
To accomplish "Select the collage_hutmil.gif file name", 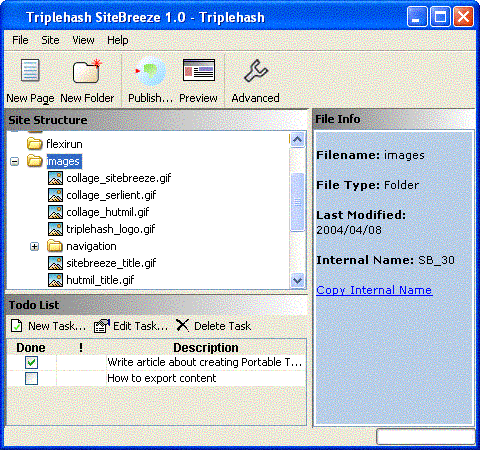I will click(x=108, y=212).
